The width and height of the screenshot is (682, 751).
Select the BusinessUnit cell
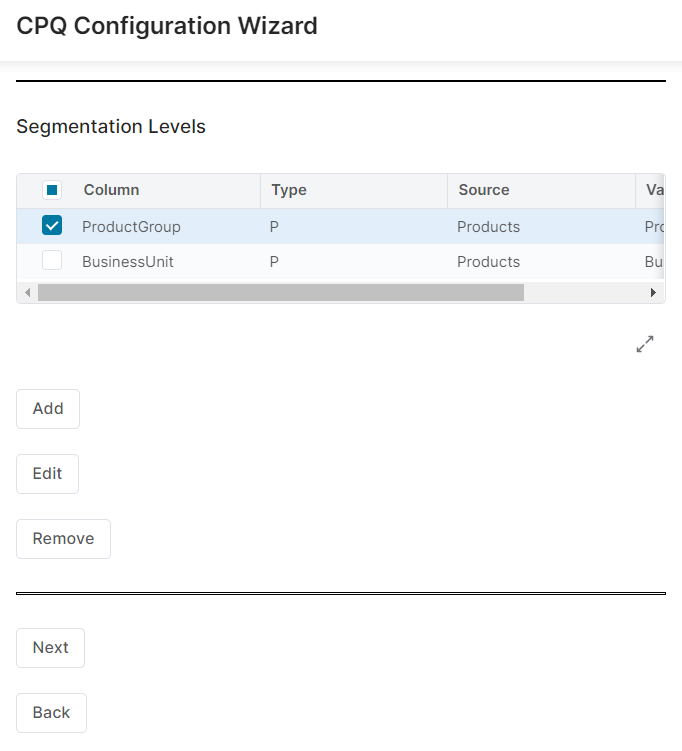click(127, 262)
